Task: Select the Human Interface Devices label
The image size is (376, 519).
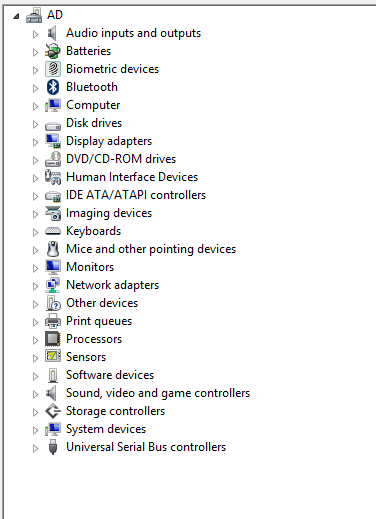Action: point(132,177)
